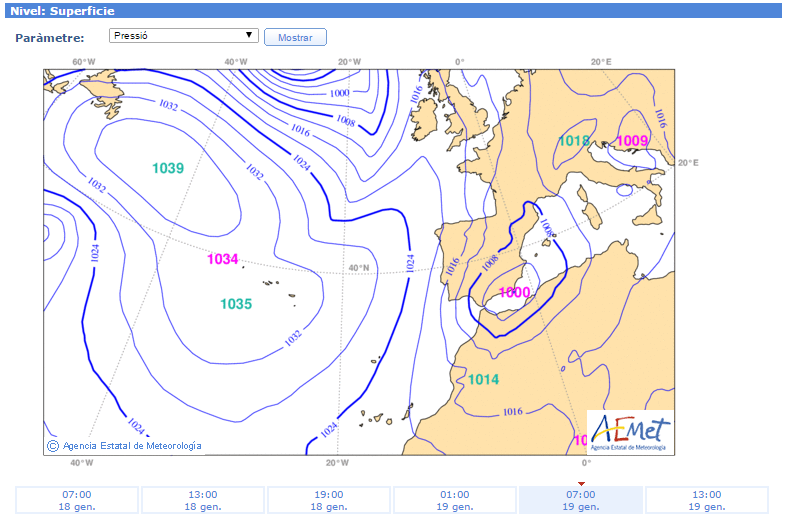787x520 pixels.
Task: Click the green 1035 pressure label
Action: (236, 304)
